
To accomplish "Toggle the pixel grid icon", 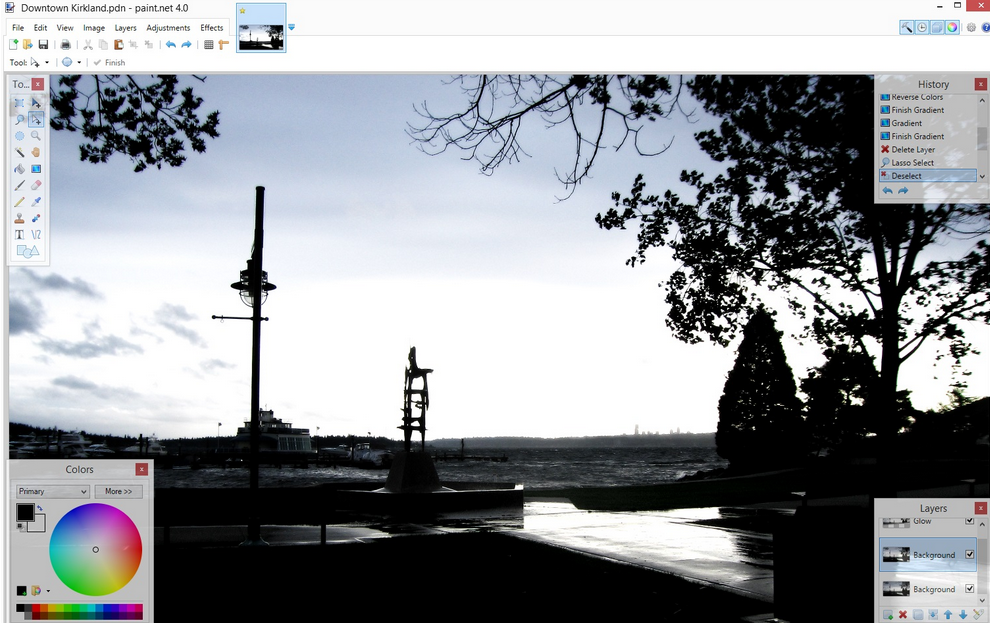I will (208, 44).
